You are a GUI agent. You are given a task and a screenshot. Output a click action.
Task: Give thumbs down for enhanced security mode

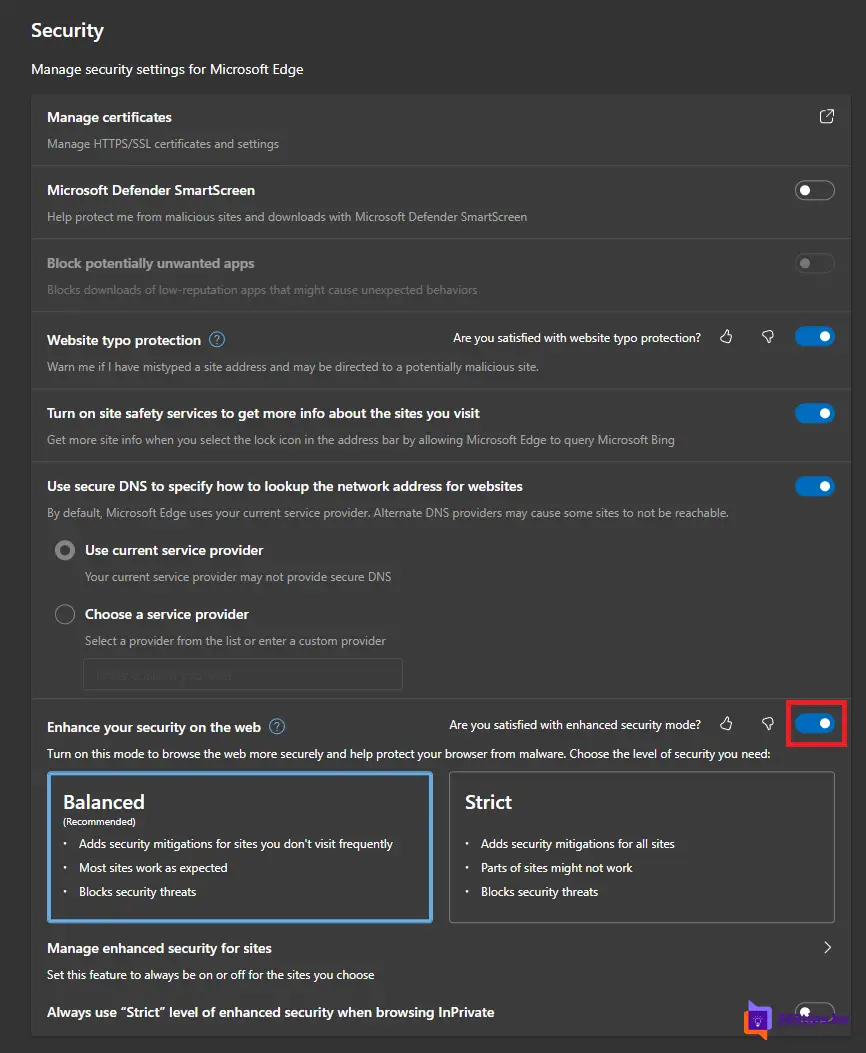point(767,724)
